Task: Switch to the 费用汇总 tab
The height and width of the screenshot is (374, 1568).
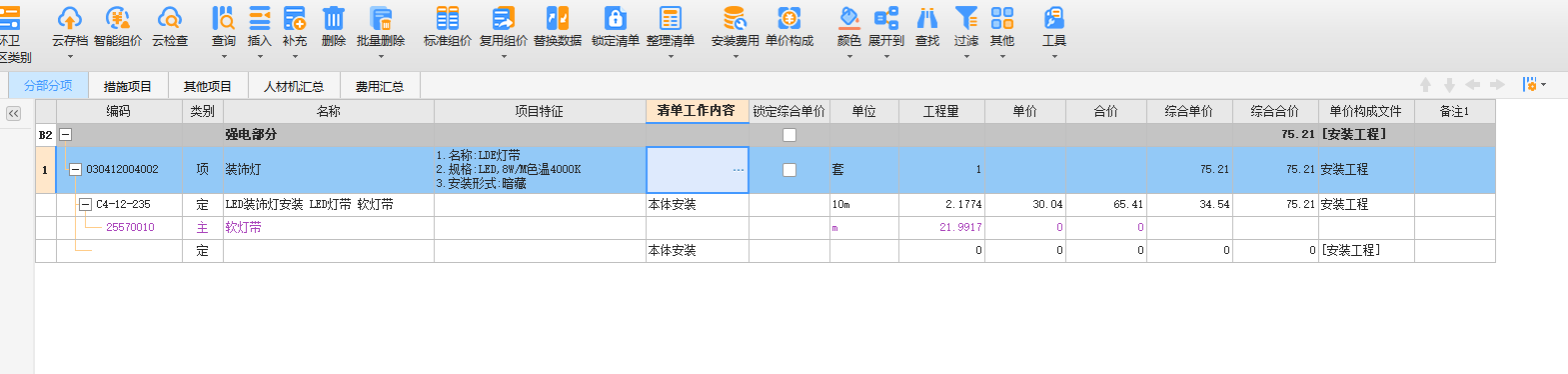Action: (380, 87)
